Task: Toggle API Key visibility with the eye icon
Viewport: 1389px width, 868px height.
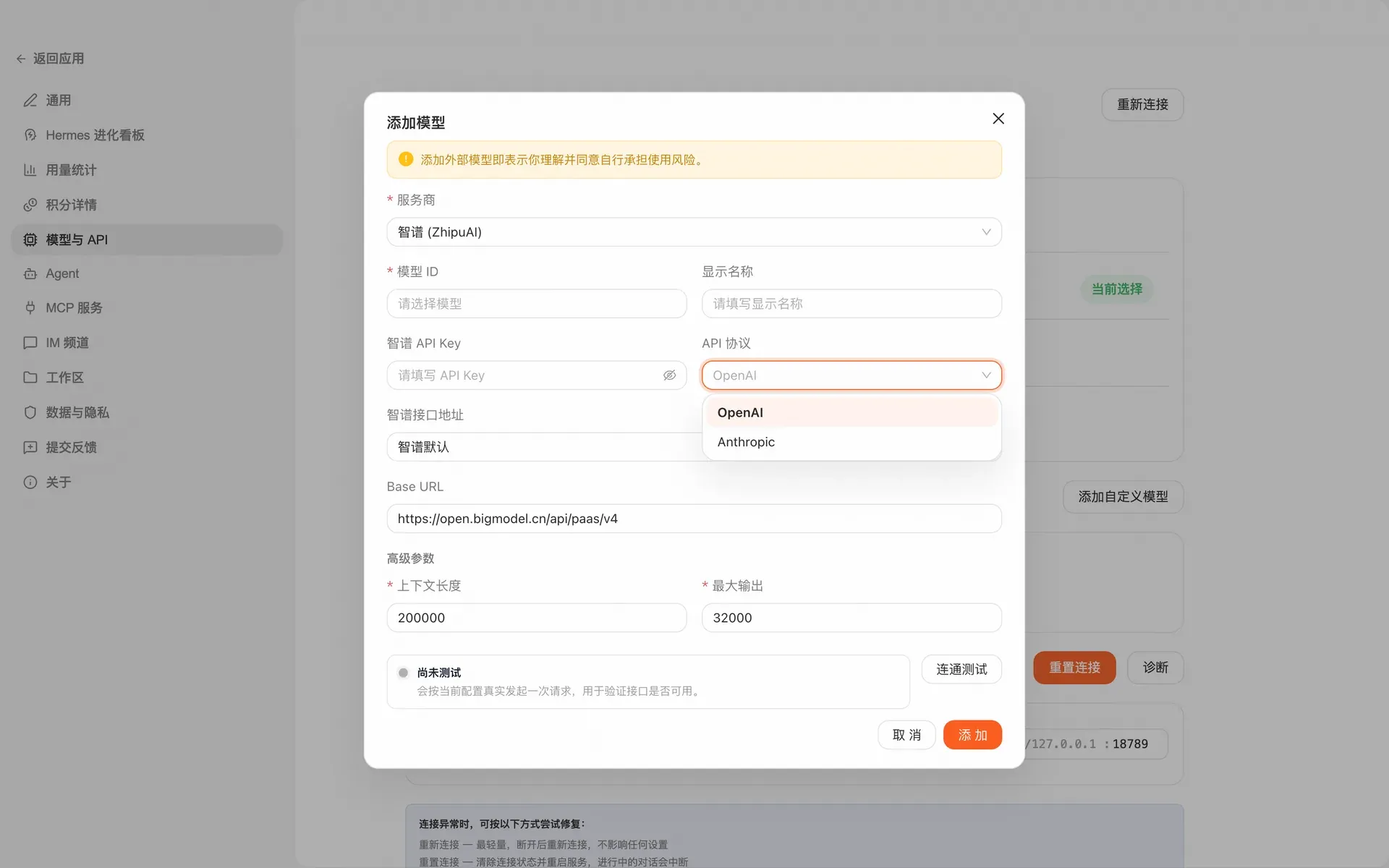Action: point(669,375)
